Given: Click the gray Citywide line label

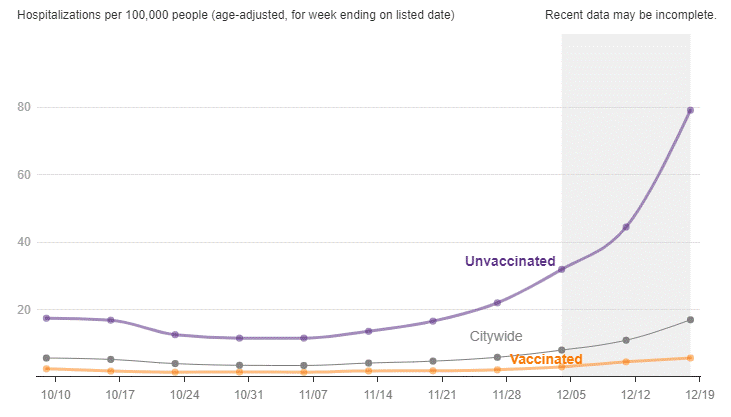Looking at the screenshot, I should 496,336.
